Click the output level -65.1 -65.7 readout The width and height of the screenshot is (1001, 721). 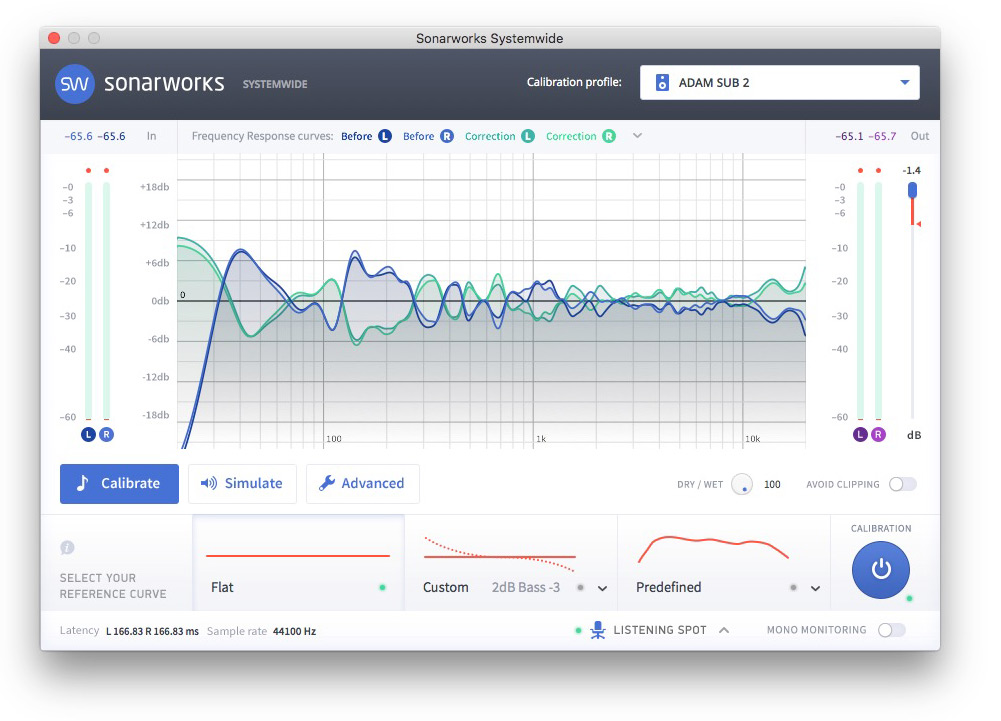pos(866,136)
